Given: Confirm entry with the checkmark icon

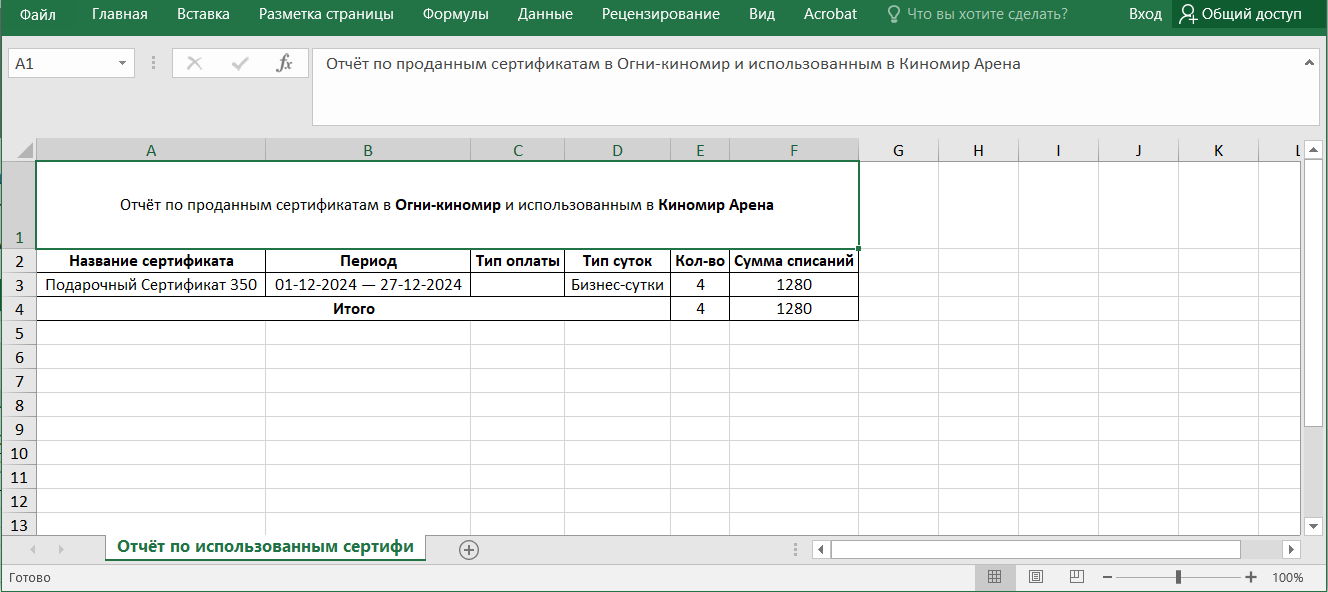Looking at the screenshot, I should [240, 63].
